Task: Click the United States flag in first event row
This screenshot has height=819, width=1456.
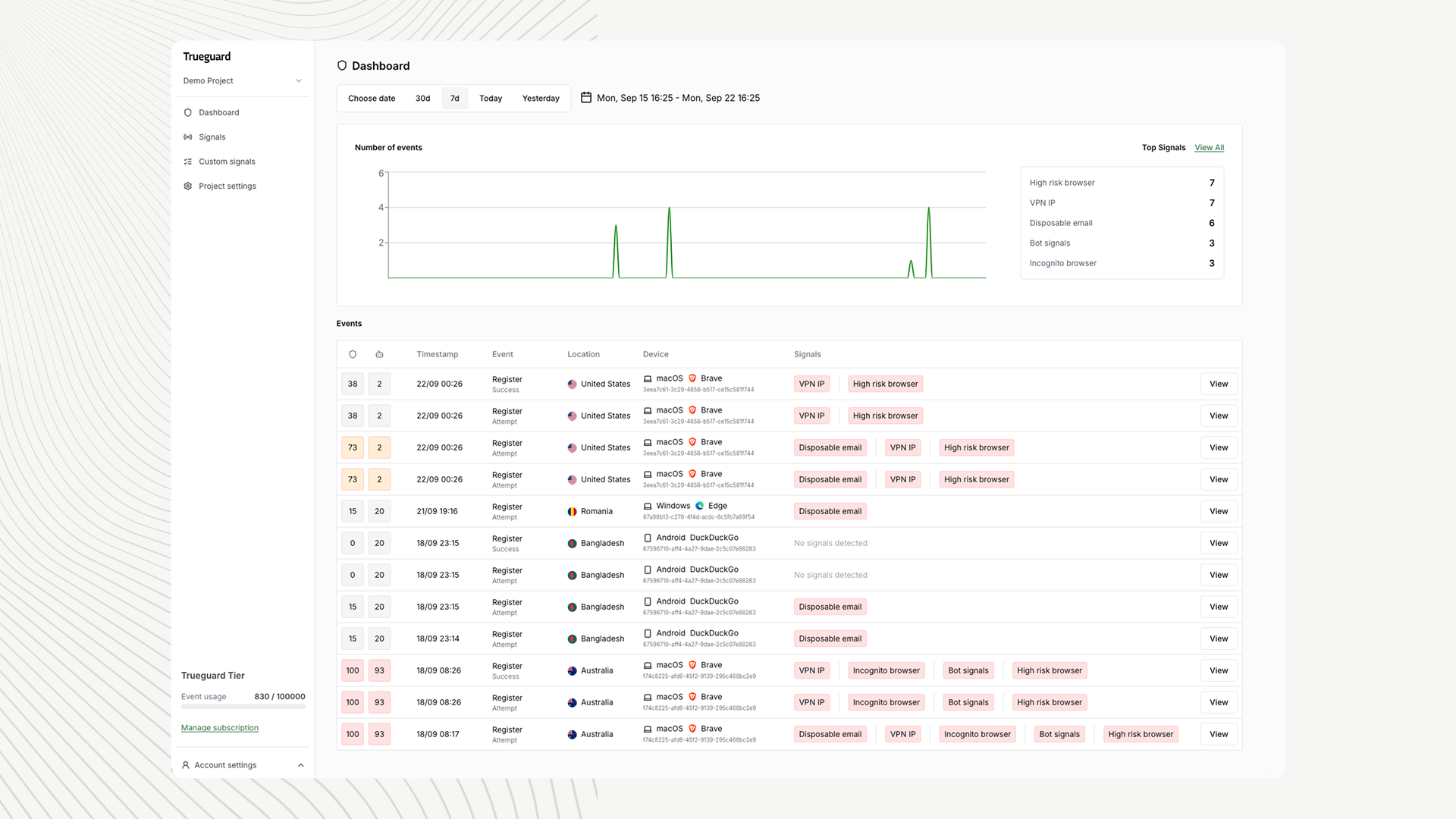Action: point(572,384)
